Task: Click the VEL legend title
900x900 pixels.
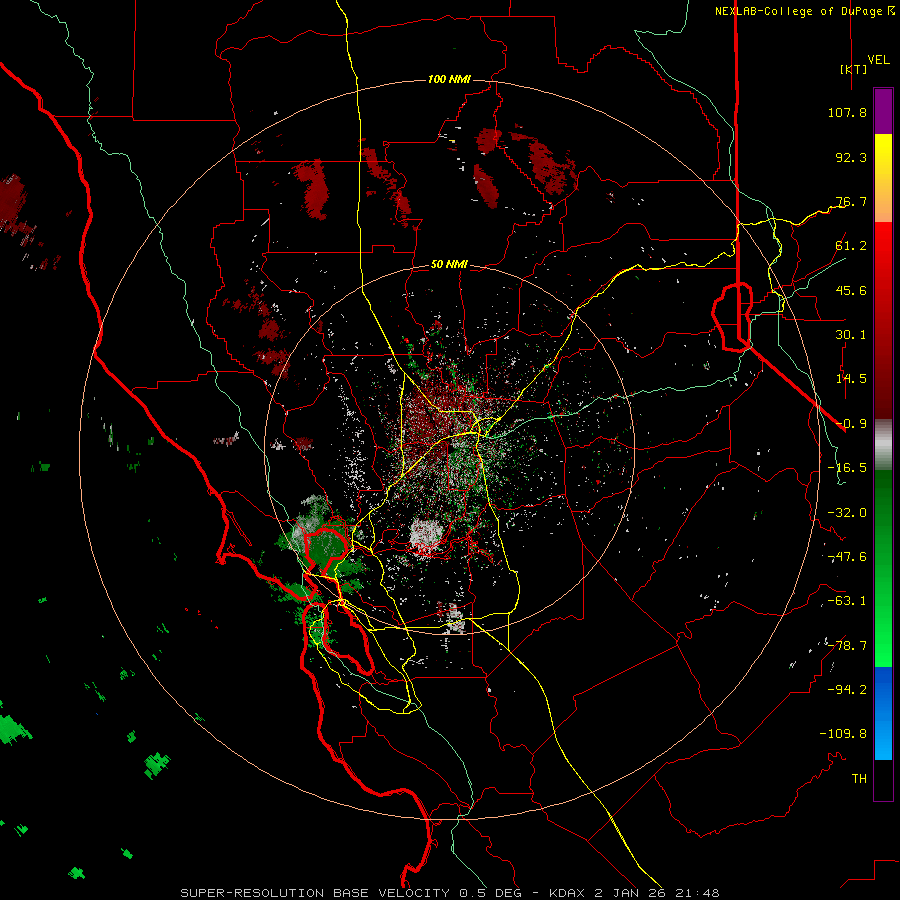Action: (x=878, y=60)
